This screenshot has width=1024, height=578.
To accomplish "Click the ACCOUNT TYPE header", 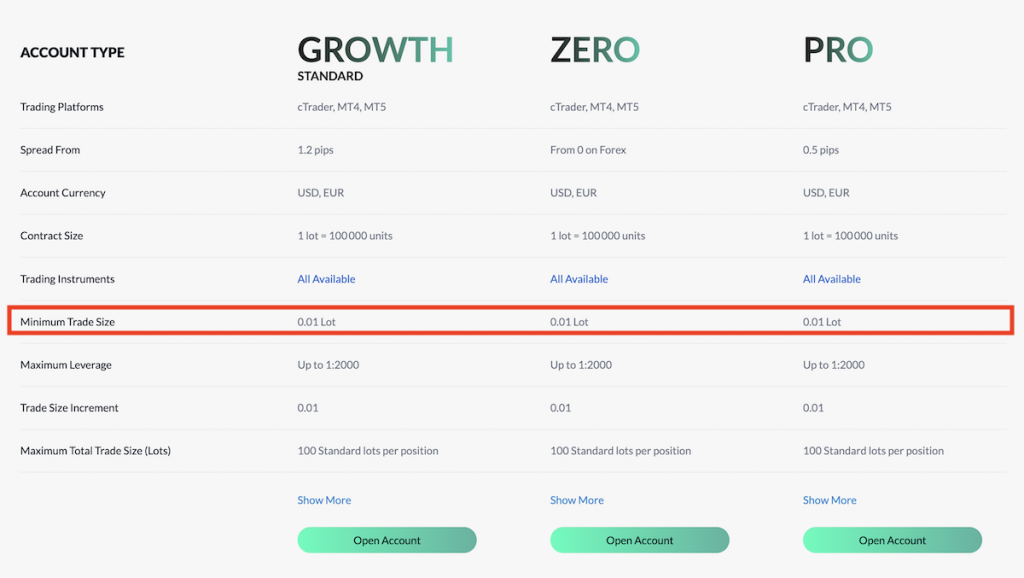I will pyautogui.click(x=72, y=52).
